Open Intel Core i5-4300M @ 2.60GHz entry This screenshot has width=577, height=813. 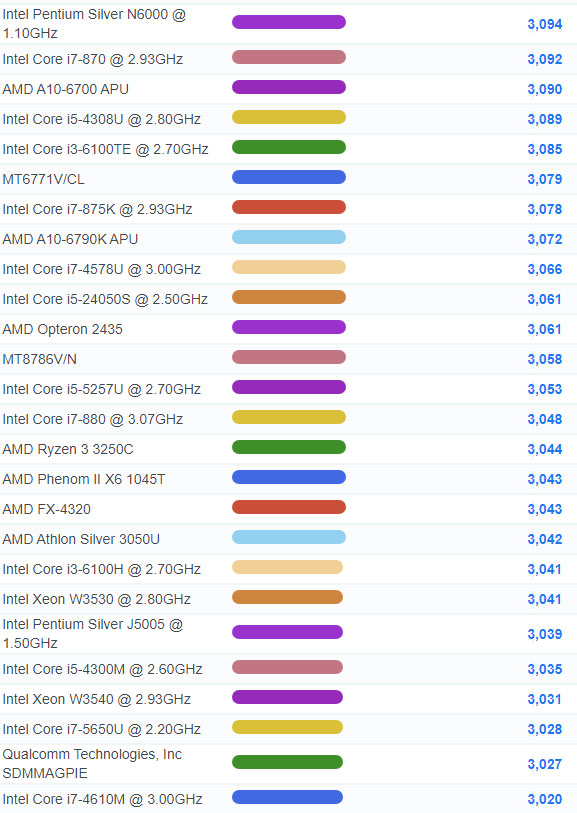point(102,669)
